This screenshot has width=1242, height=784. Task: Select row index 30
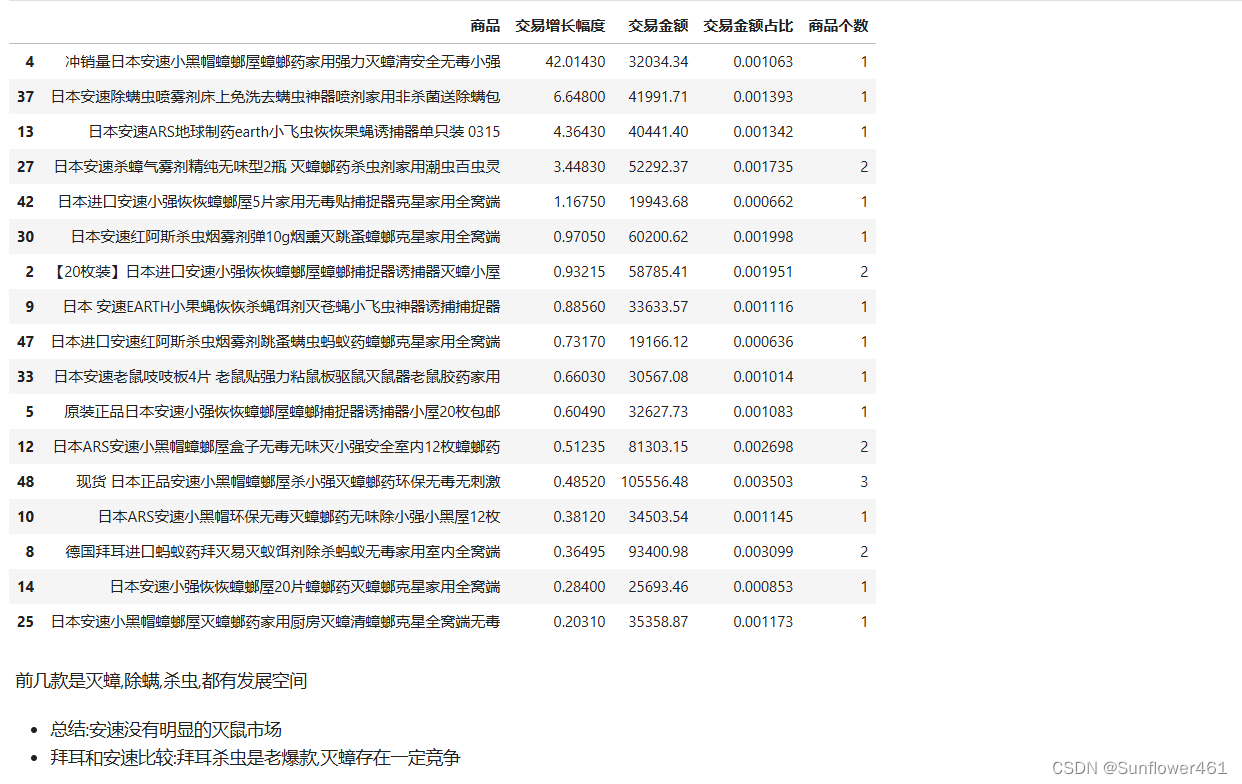click(26, 237)
